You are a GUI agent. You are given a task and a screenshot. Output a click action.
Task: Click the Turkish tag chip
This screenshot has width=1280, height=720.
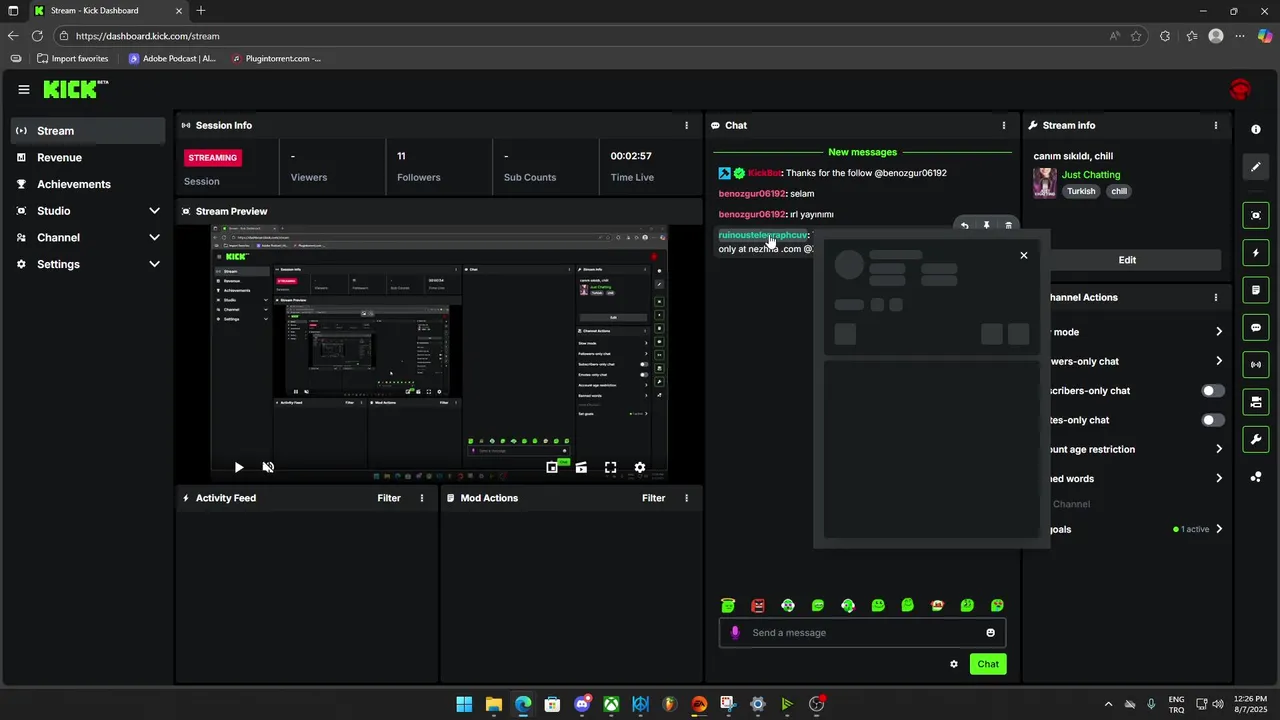[x=1080, y=191]
